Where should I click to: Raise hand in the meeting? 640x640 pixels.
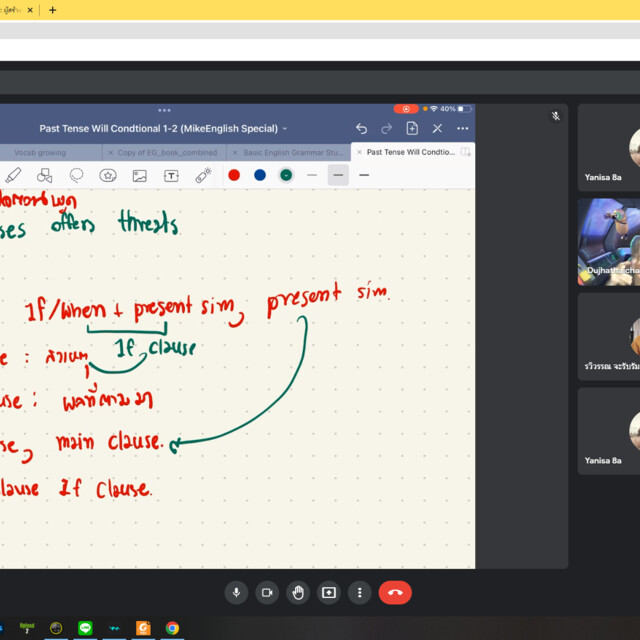tap(298, 592)
